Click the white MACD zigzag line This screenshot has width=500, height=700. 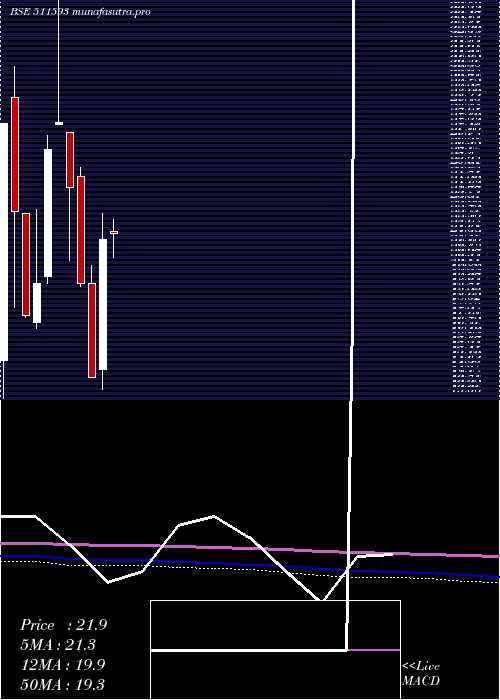[x=196, y=556]
